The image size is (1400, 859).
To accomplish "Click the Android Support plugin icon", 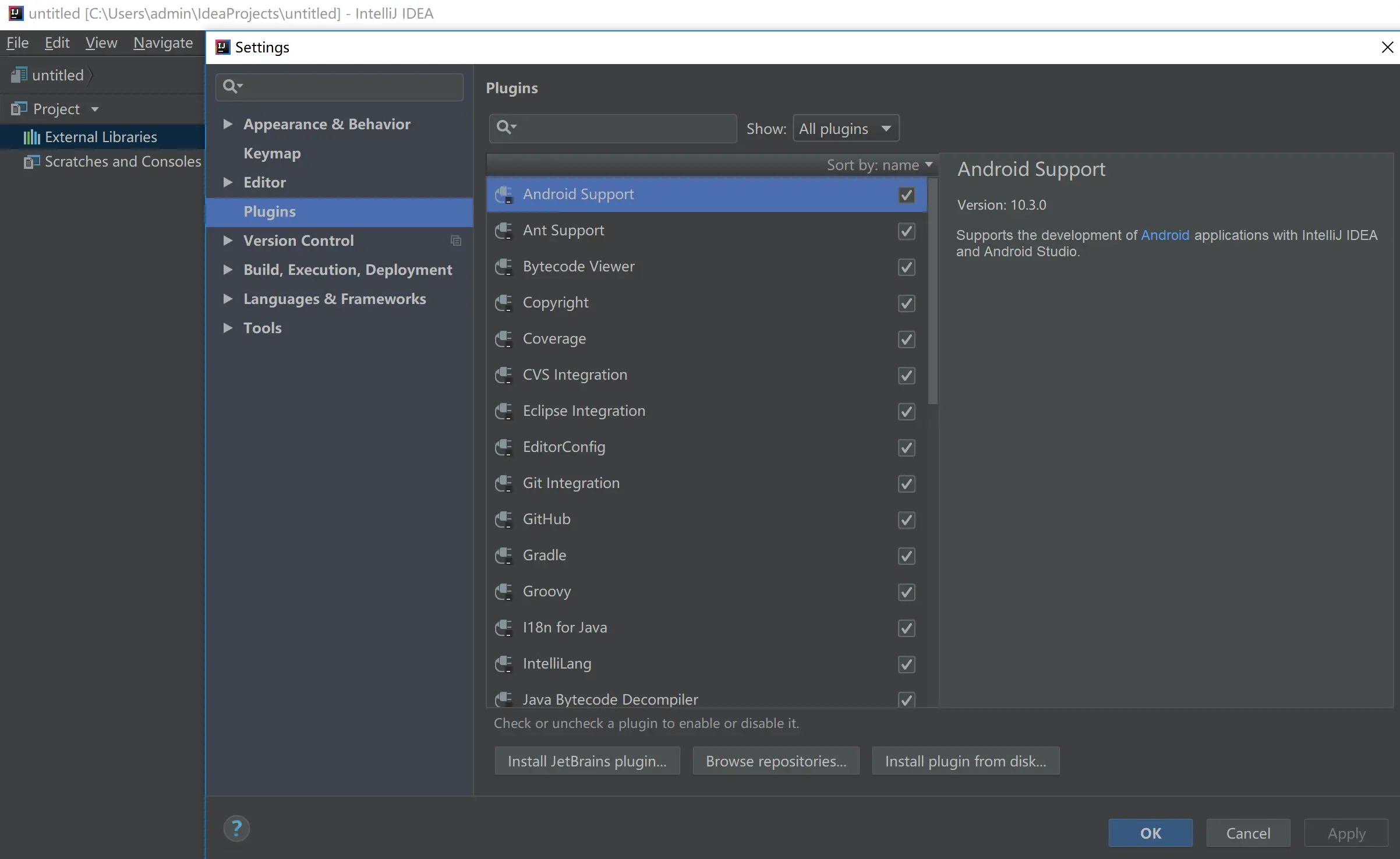I will coord(504,195).
